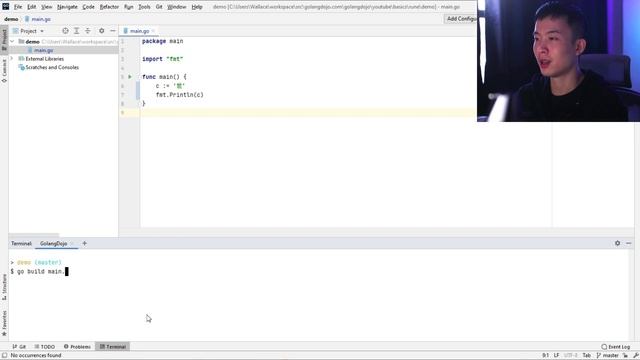Click the import "fmt" code line
Viewport: 640px width, 360px height.
point(162,59)
